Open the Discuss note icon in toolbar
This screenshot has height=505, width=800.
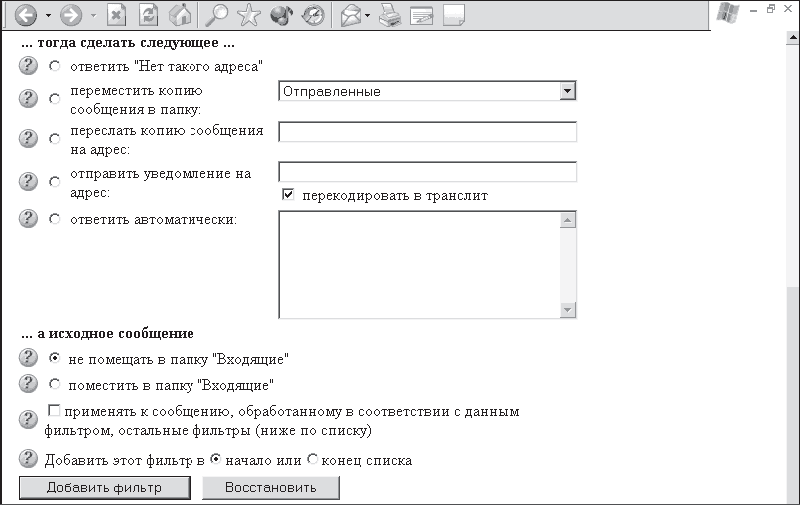click(x=454, y=15)
